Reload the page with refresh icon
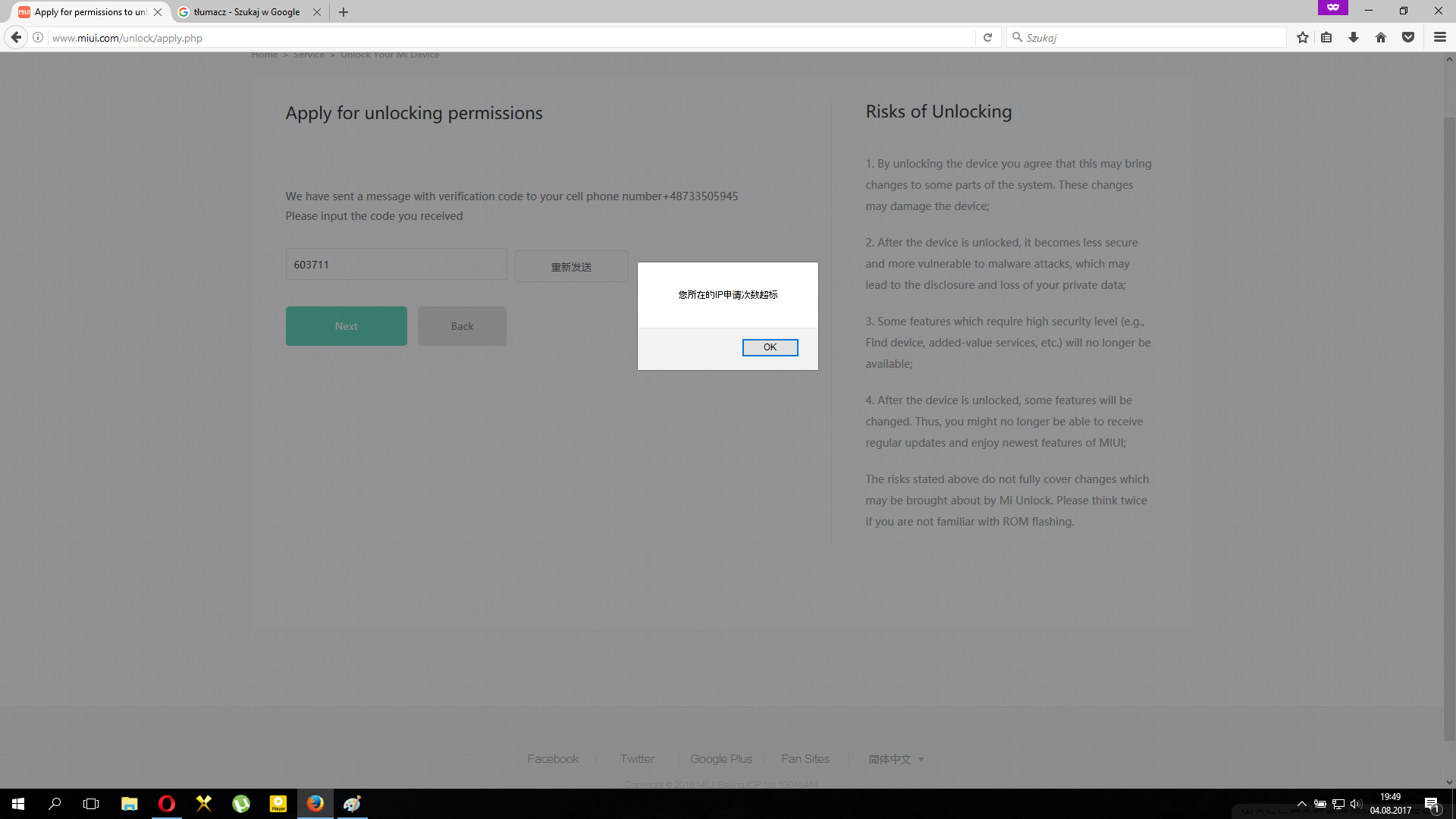The image size is (1456, 819). 987,37
